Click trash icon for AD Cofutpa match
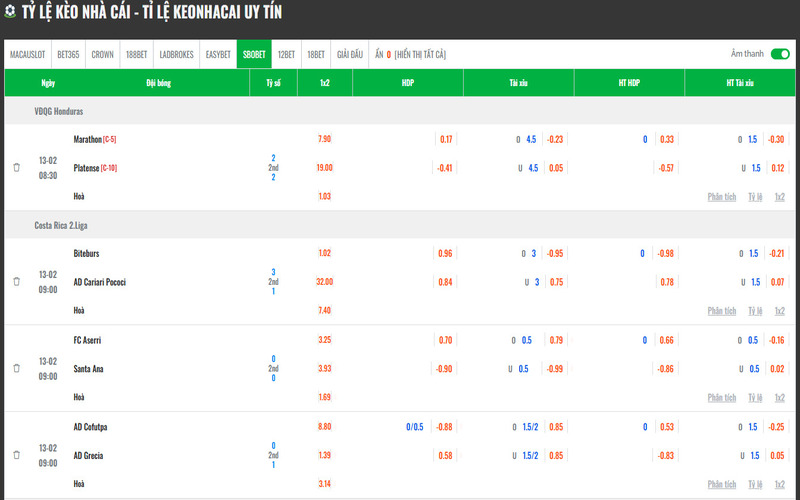Image resolution: width=800 pixels, height=500 pixels. coord(16,455)
